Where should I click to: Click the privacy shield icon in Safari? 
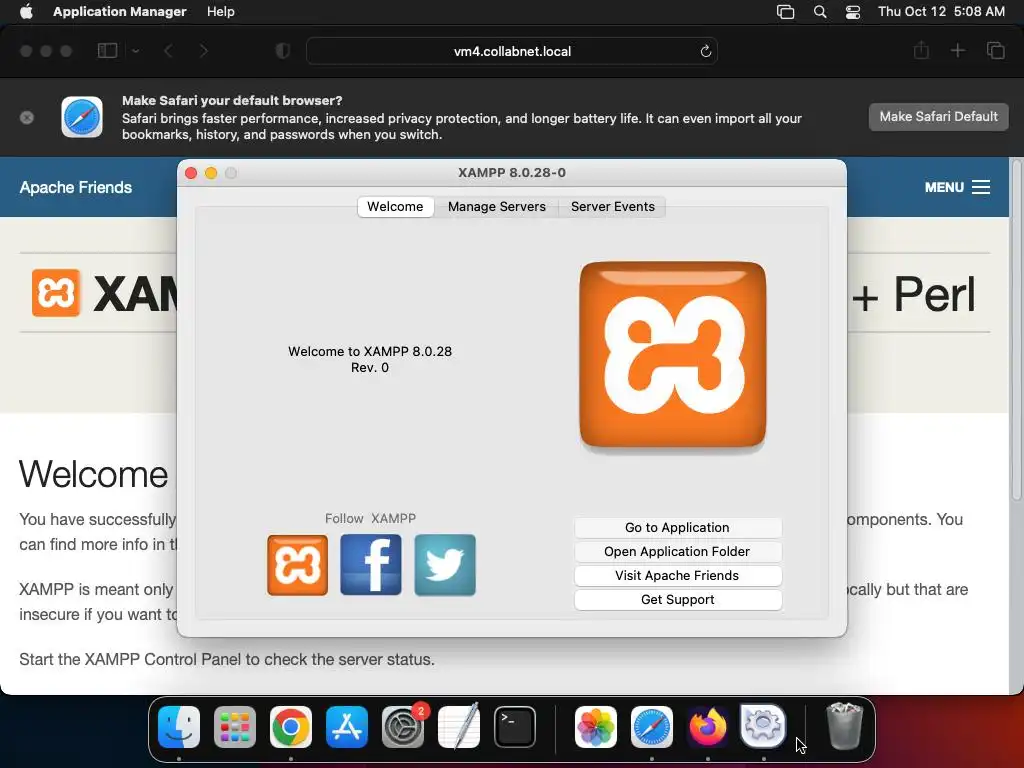click(283, 51)
